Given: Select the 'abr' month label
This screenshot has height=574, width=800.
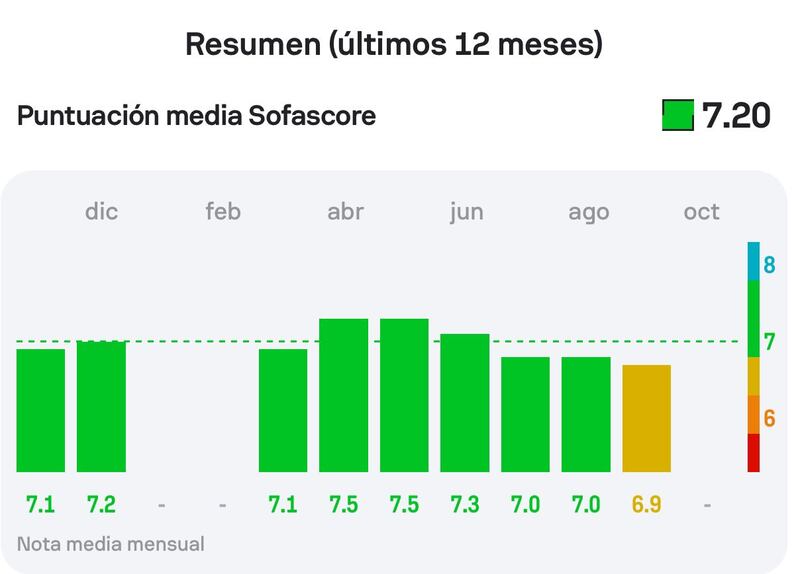Looking at the screenshot, I should (345, 211).
